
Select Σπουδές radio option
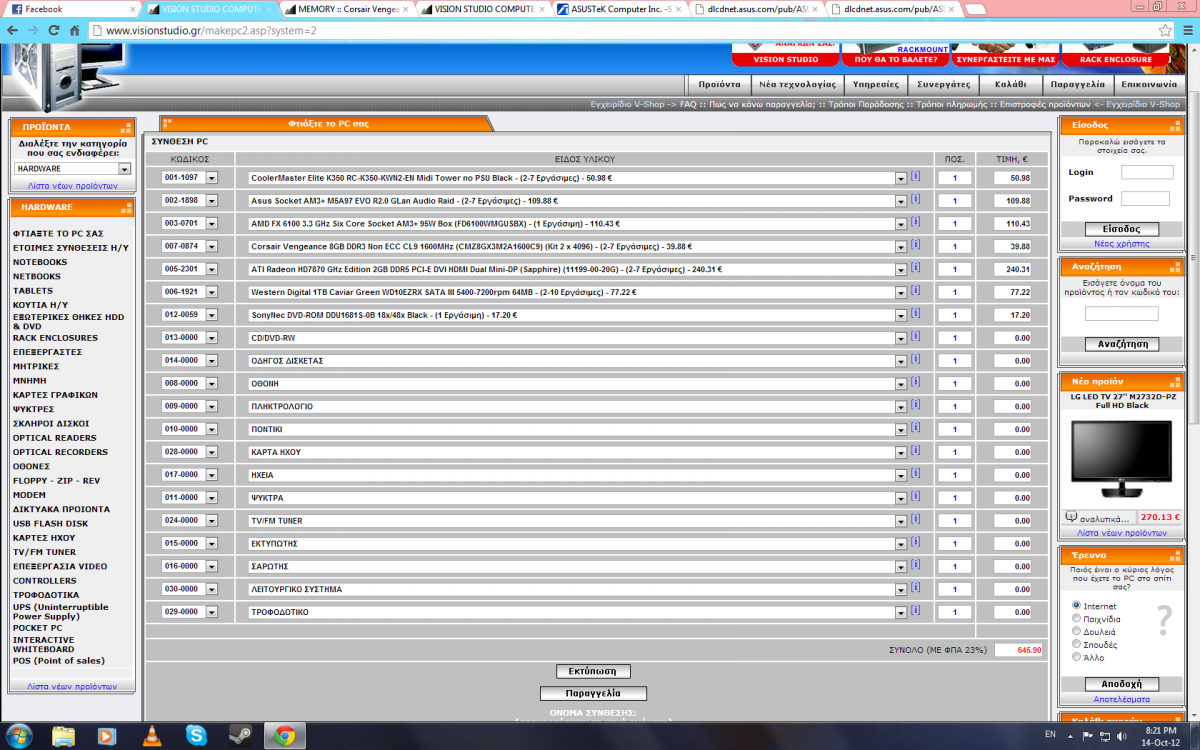coord(1076,645)
